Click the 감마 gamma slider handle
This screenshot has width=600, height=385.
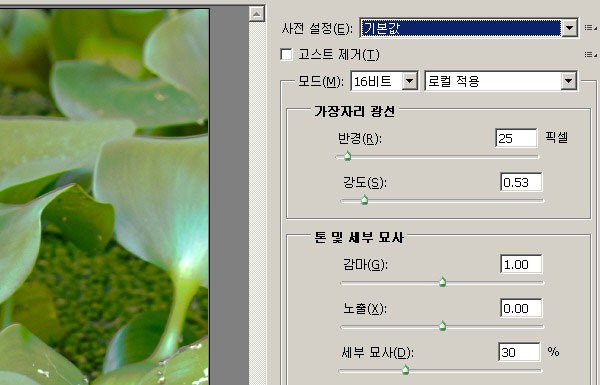(x=443, y=282)
